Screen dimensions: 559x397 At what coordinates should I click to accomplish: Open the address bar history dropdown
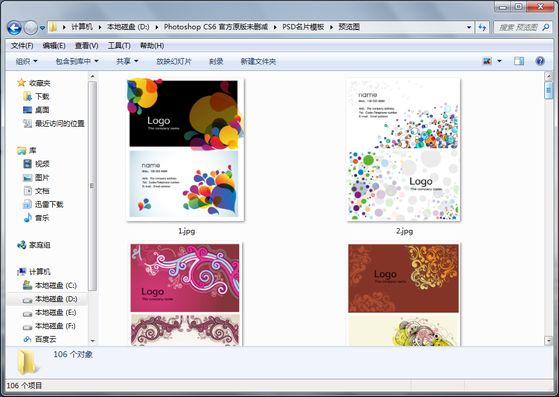pos(469,27)
